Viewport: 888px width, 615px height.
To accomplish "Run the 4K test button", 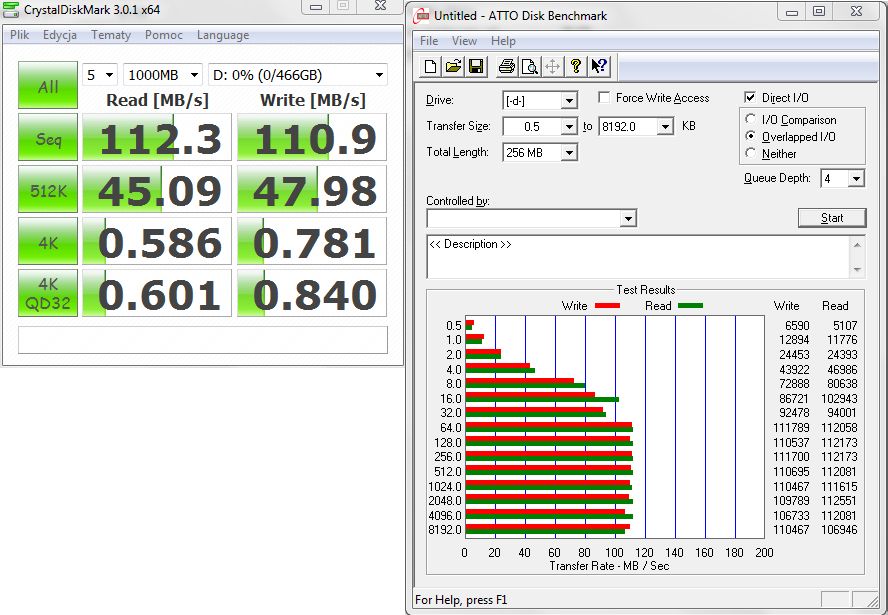I will coord(48,241).
